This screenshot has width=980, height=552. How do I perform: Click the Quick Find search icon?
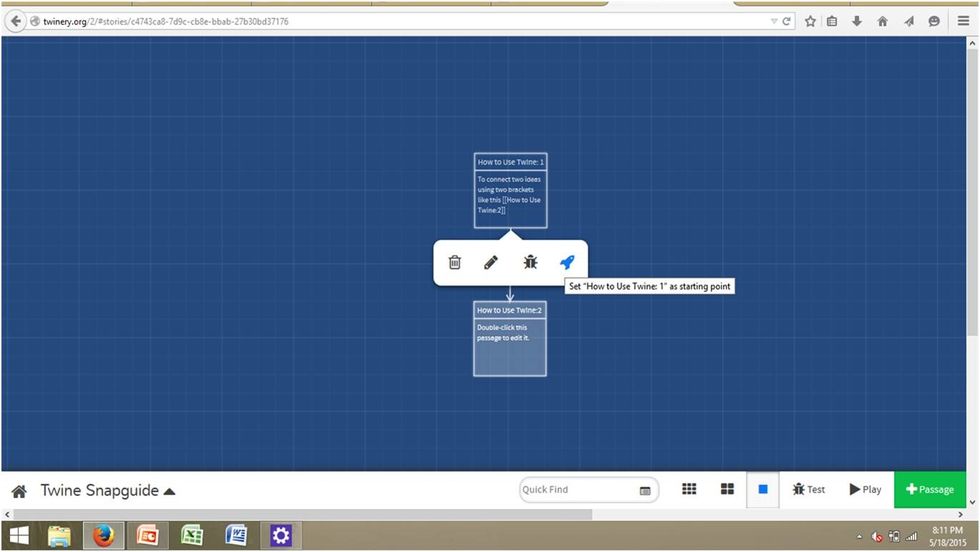pos(645,491)
